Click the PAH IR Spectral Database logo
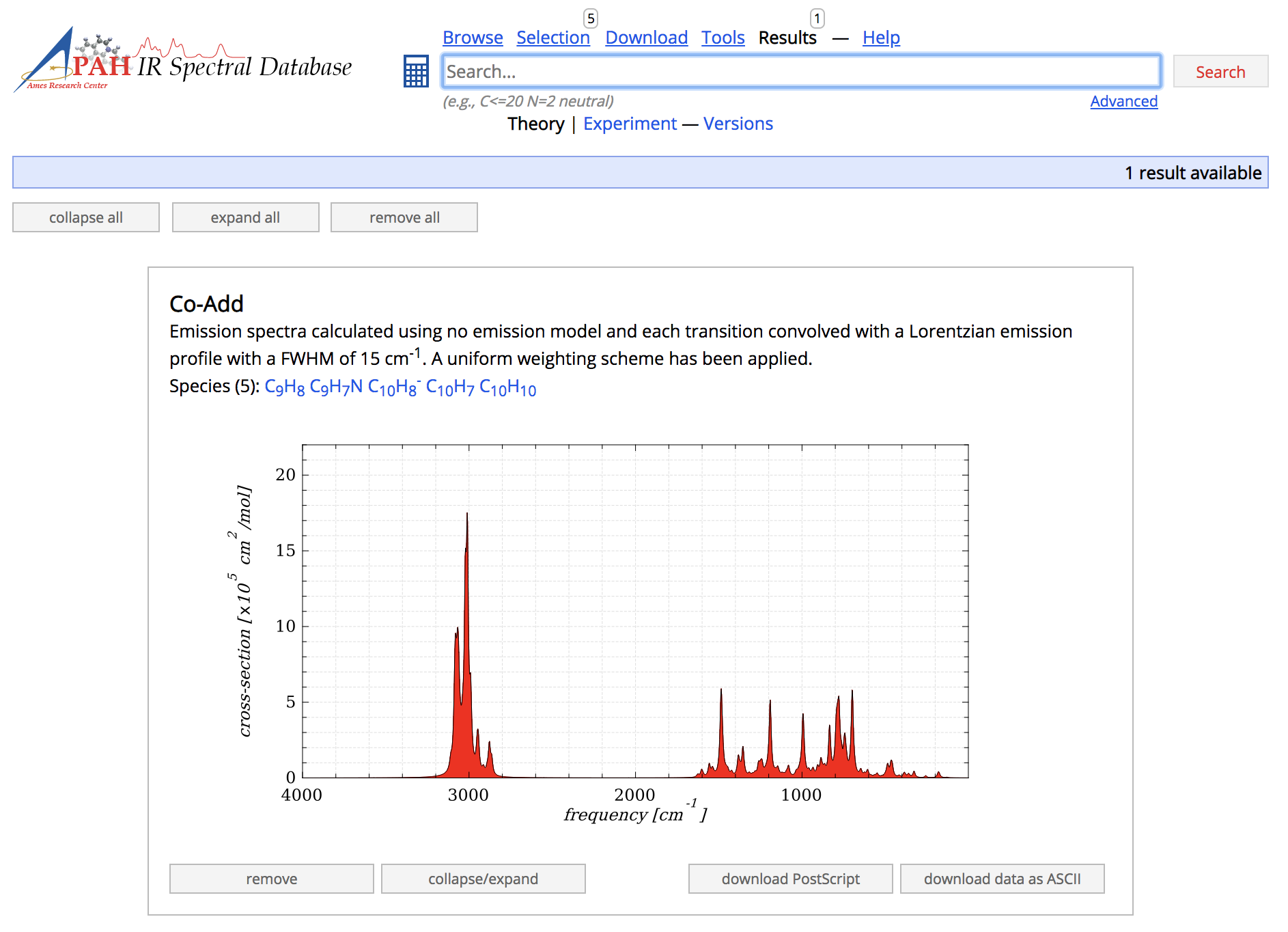1288x932 pixels. (x=183, y=62)
